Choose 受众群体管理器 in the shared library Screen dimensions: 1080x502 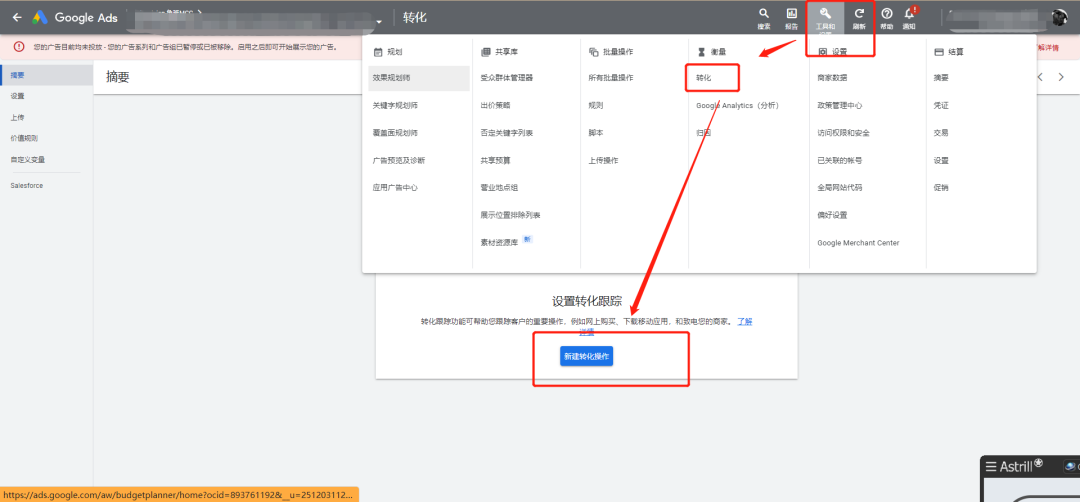coord(506,77)
